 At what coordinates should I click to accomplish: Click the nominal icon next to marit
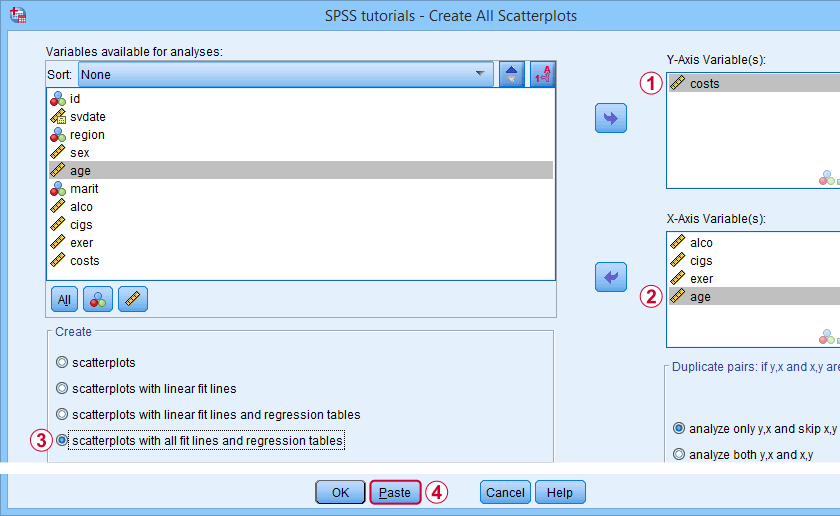click(58, 189)
